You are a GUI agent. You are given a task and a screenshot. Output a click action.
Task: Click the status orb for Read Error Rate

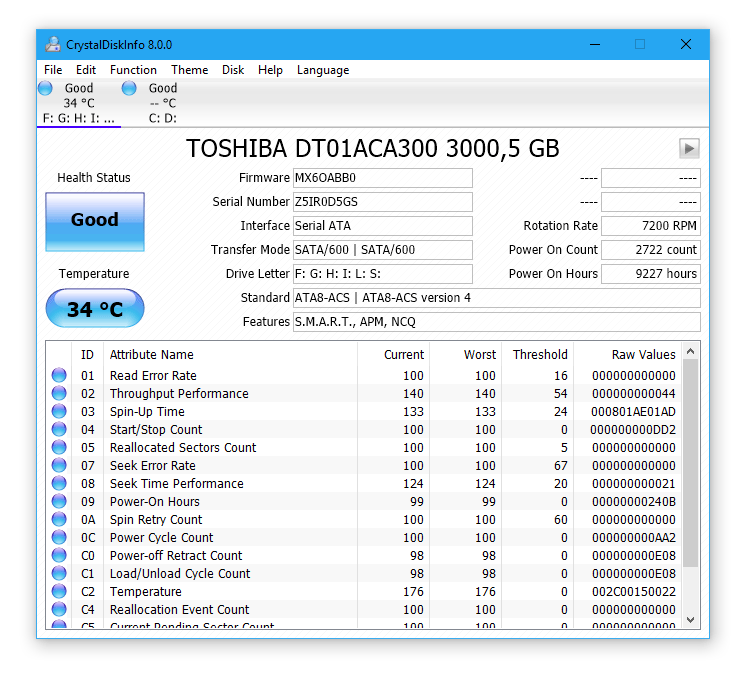pos(59,375)
